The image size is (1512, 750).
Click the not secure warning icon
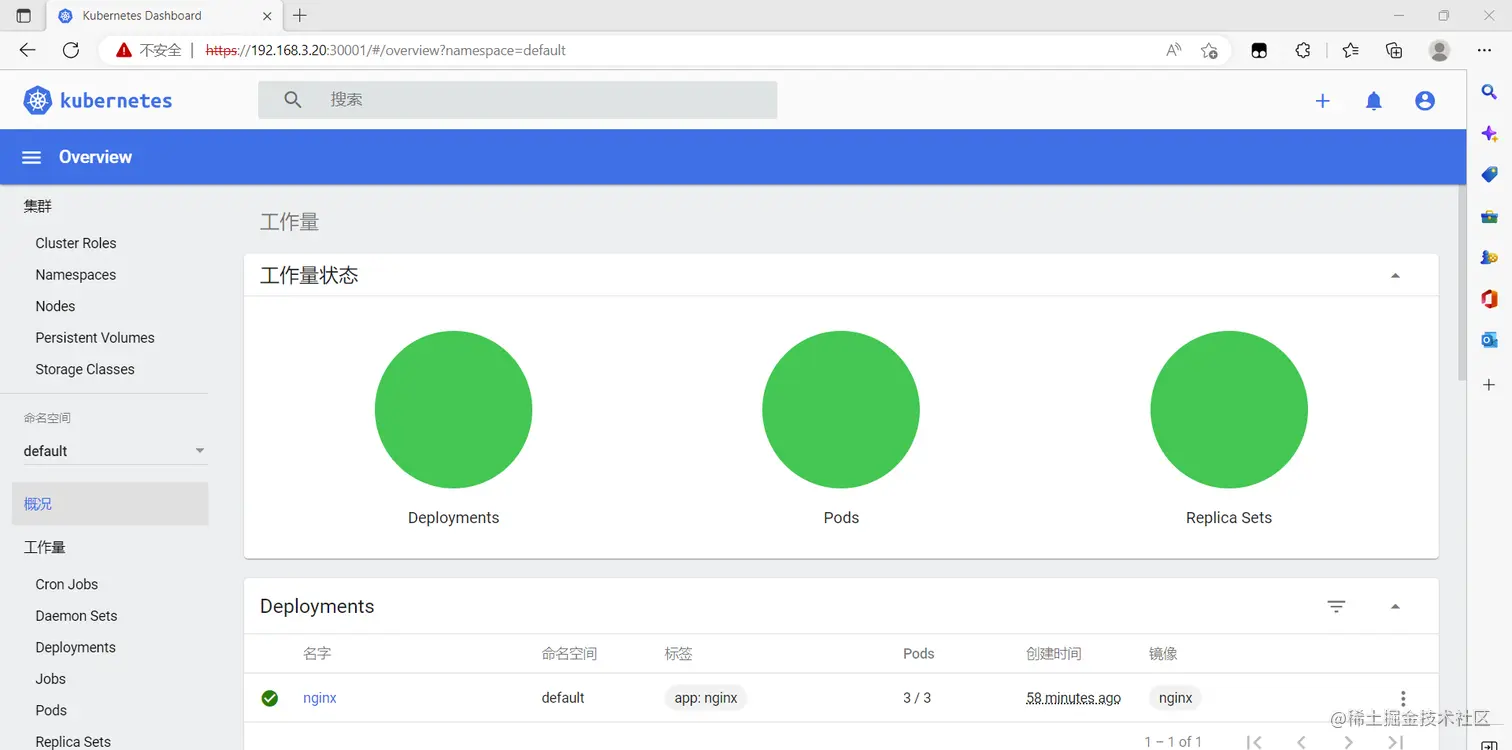(124, 50)
